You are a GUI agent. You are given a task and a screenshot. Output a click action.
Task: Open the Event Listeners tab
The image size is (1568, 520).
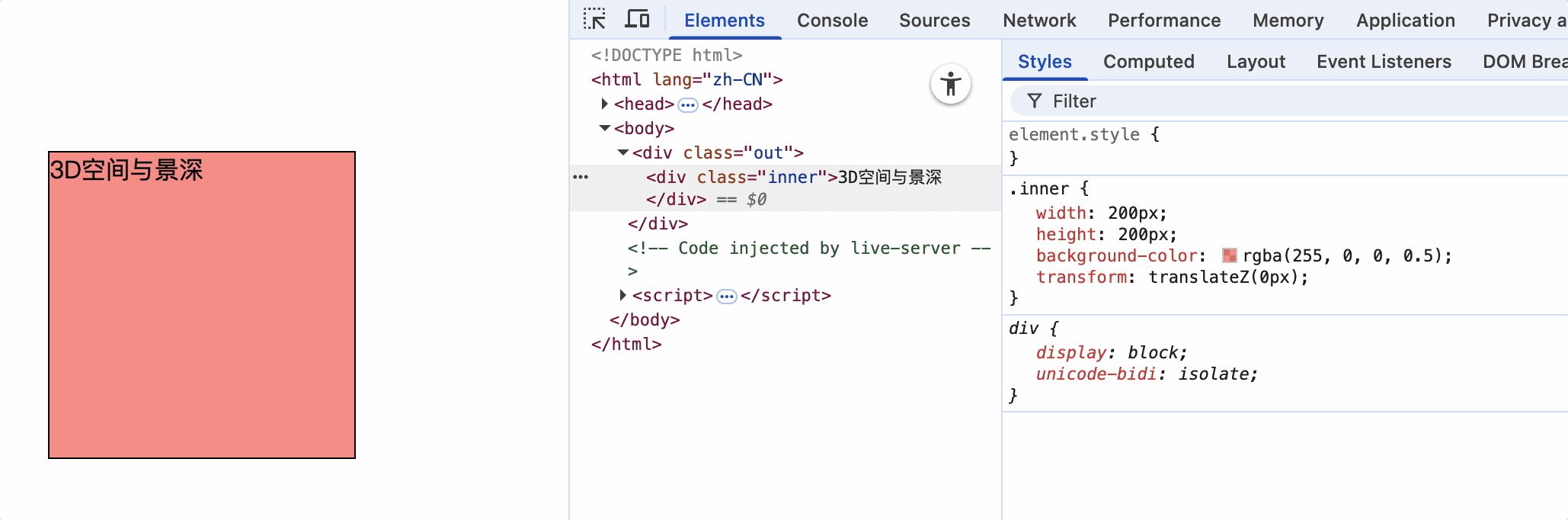[x=1384, y=62]
